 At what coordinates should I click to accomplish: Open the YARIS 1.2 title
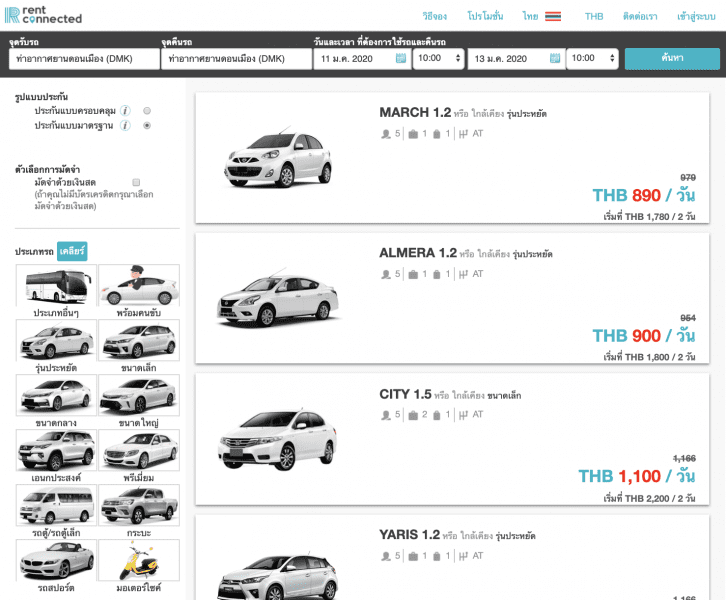pos(409,535)
